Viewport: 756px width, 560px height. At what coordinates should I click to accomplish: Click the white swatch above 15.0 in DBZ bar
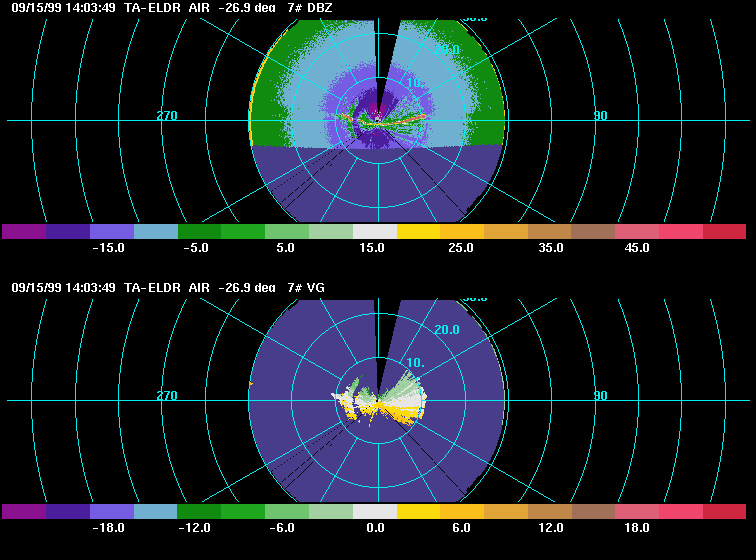[x=375, y=232]
